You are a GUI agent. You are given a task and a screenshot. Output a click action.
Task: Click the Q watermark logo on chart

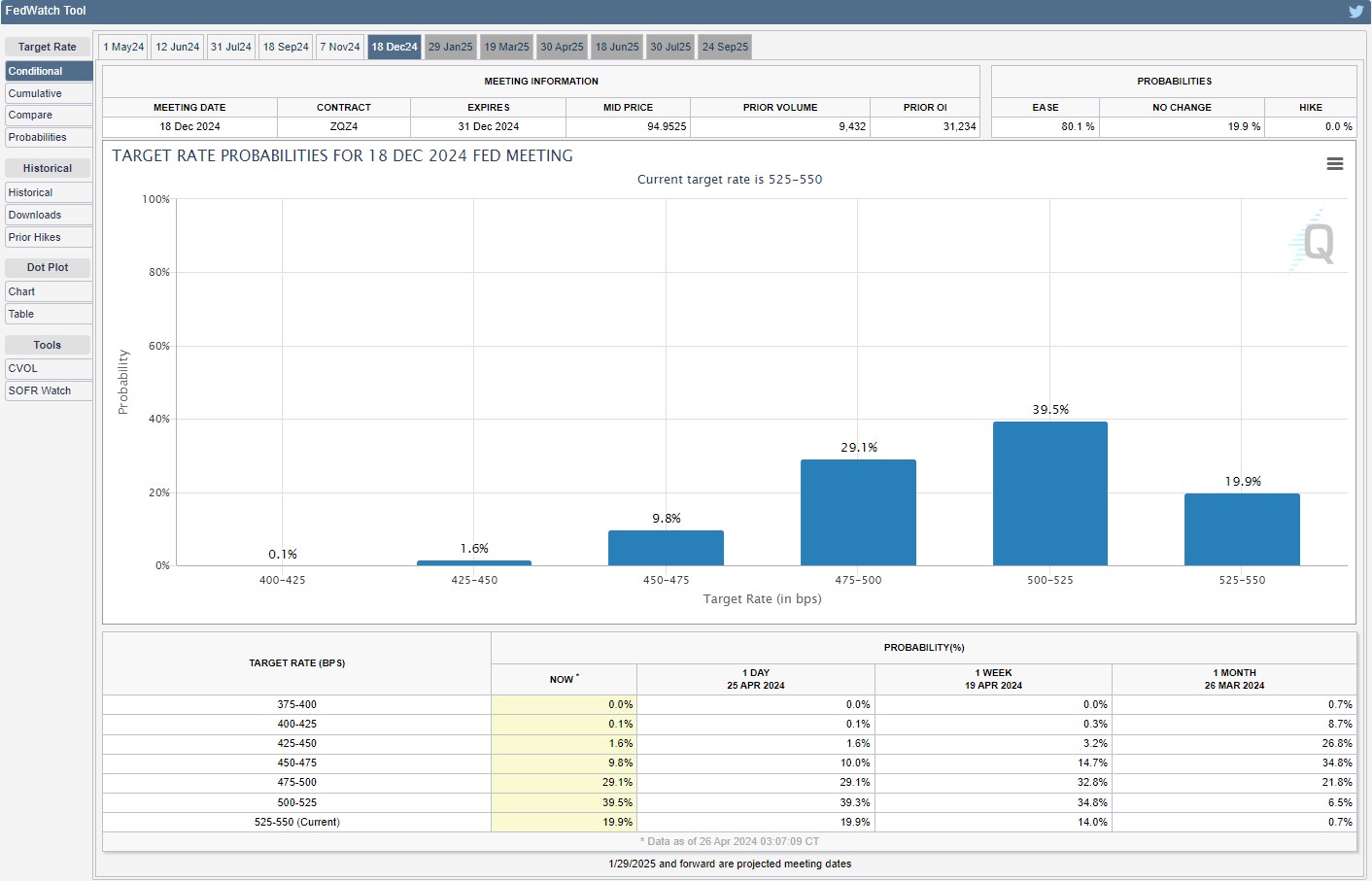tap(1317, 243)
